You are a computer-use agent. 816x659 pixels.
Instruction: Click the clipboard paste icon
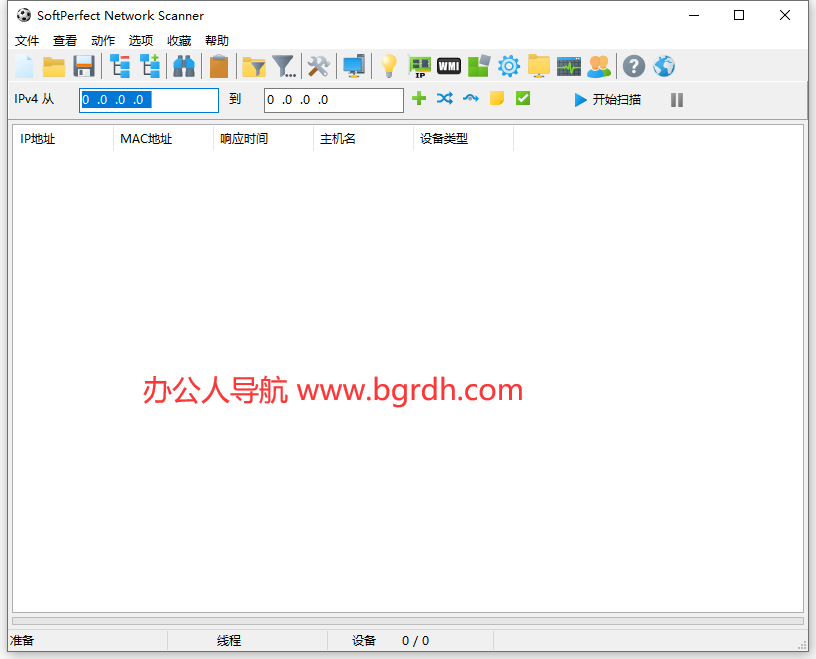coord(219,67)
